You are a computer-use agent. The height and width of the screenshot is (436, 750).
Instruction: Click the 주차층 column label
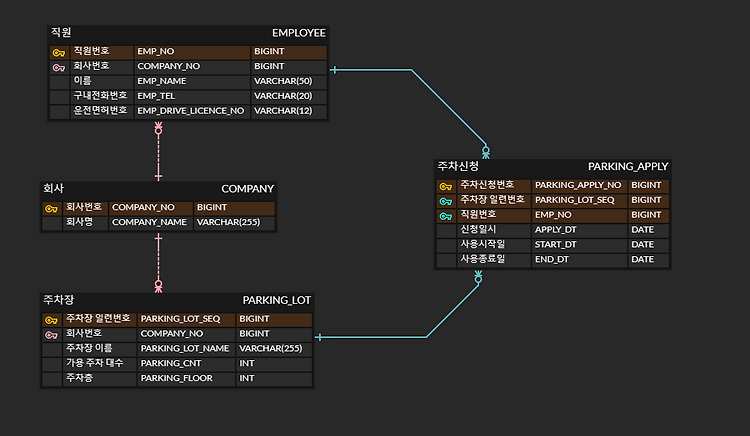pos(79,378)
